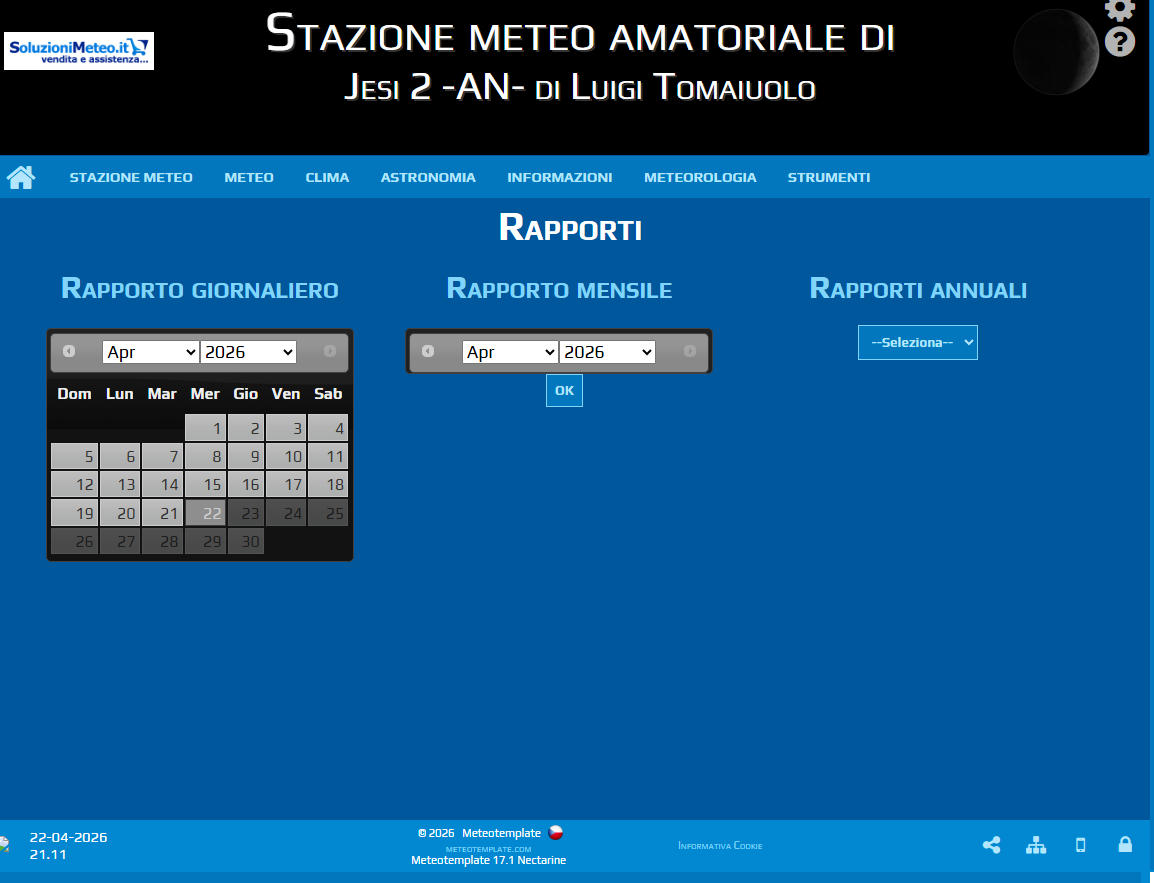Open settings gear icon at top right
This screenshot has width=1154, height=883.
[1119, 9]
